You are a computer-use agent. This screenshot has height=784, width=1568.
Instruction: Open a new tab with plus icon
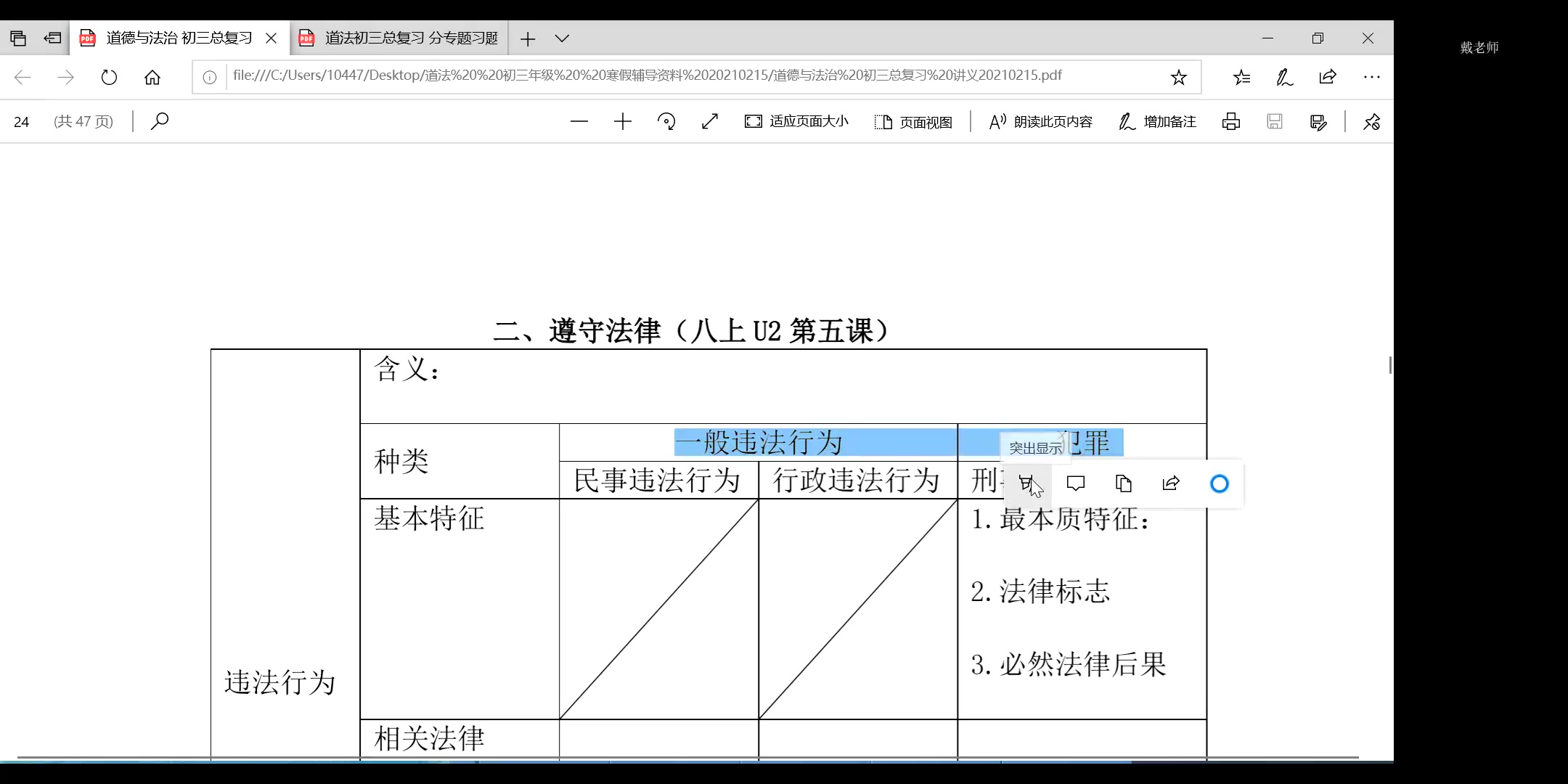(x=528, y=38)
